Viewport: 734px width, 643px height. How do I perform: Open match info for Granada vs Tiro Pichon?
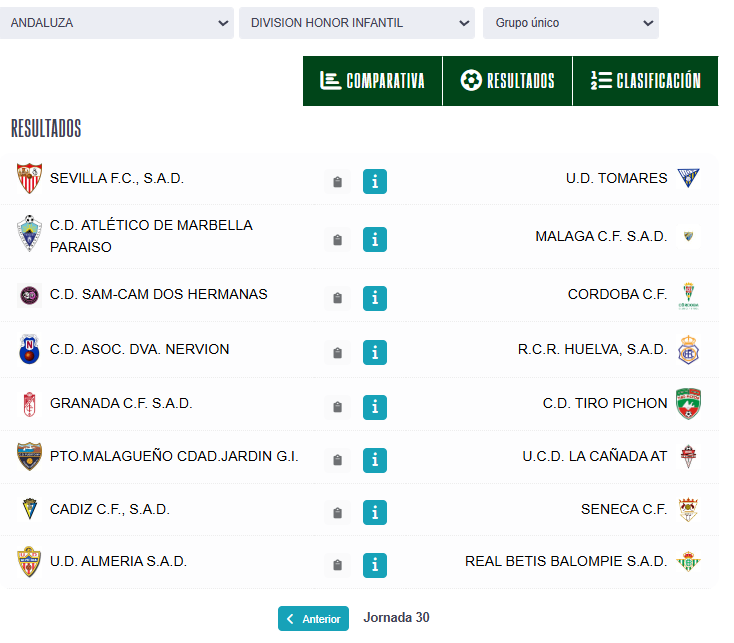pyautogui.click(x=374, y=407)
